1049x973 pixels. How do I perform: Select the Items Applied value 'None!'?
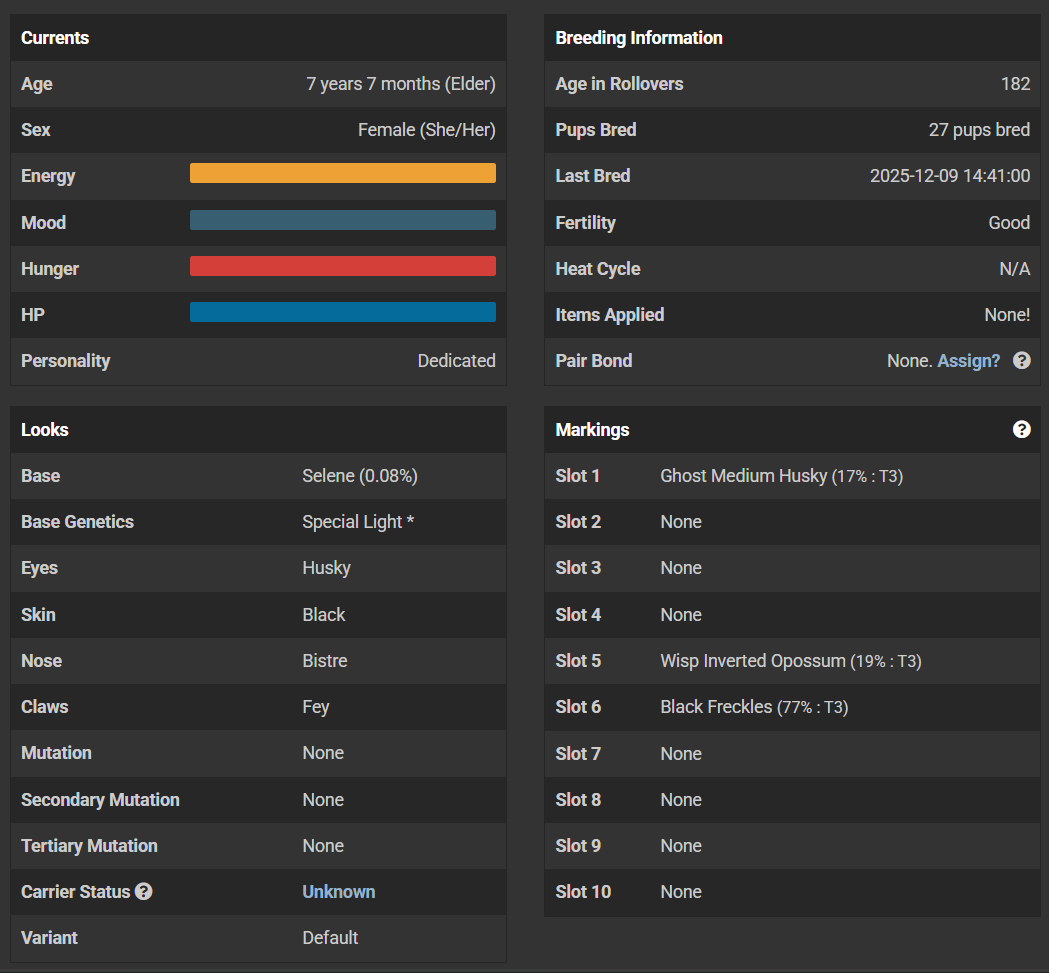1007,315
